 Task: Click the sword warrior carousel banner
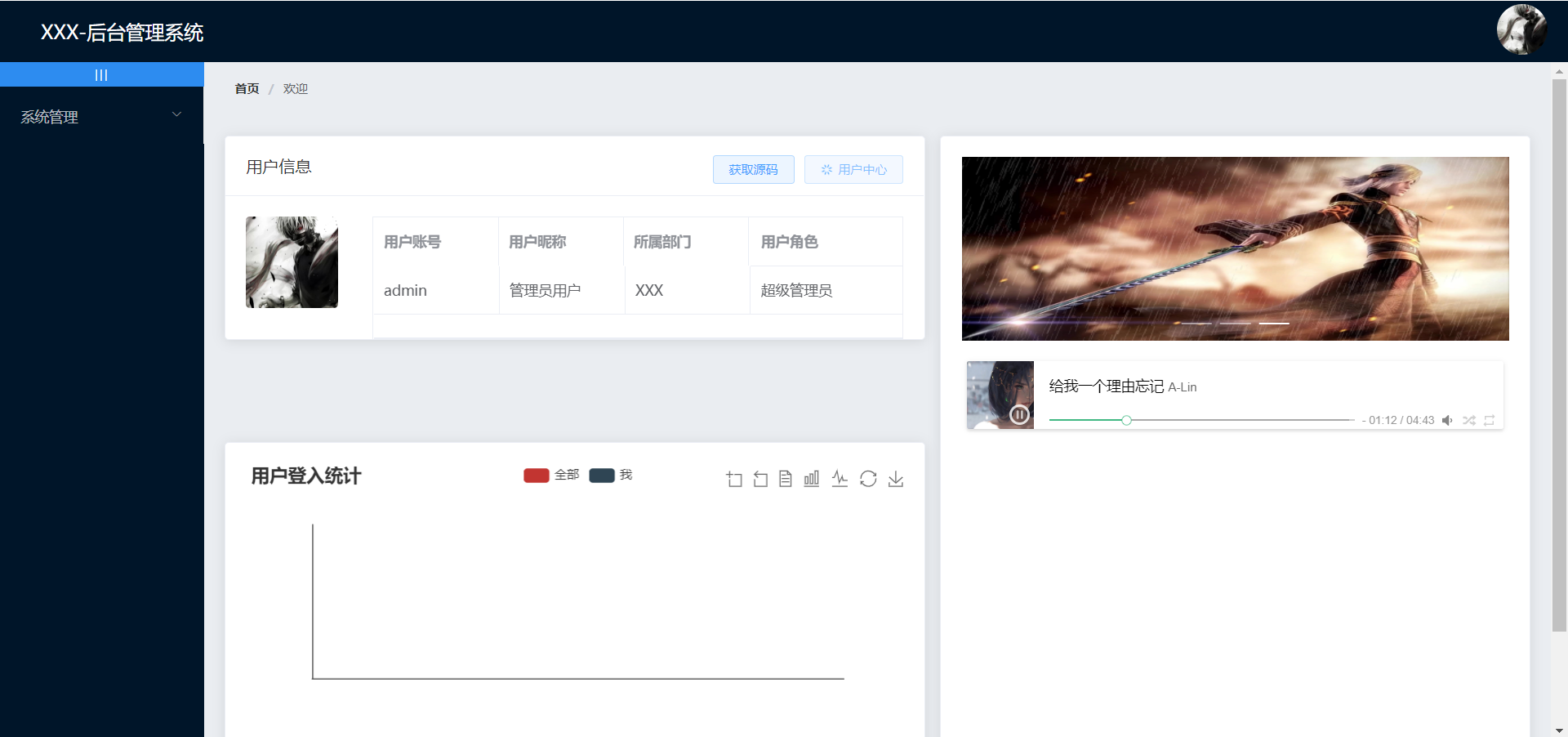tap(1236, 248)
